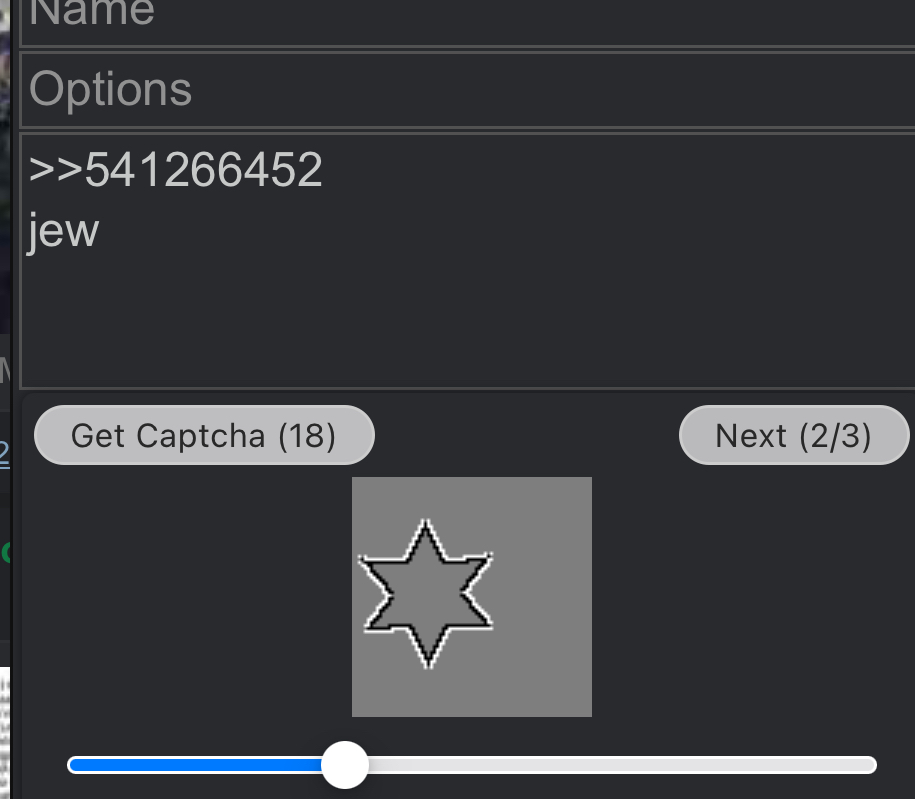Screen dimensions: 915x799
Task: Click the far right end of captcha slider
Action: pyautogui.click(x=872, y=765)
